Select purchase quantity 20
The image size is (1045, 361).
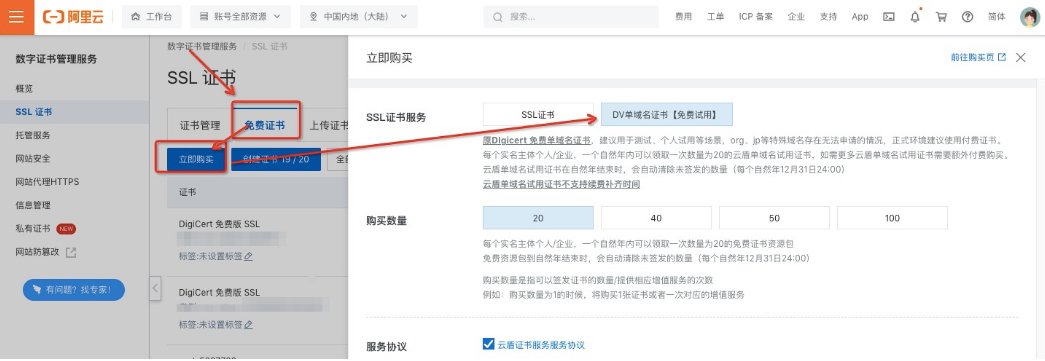[x=538, y=218]
